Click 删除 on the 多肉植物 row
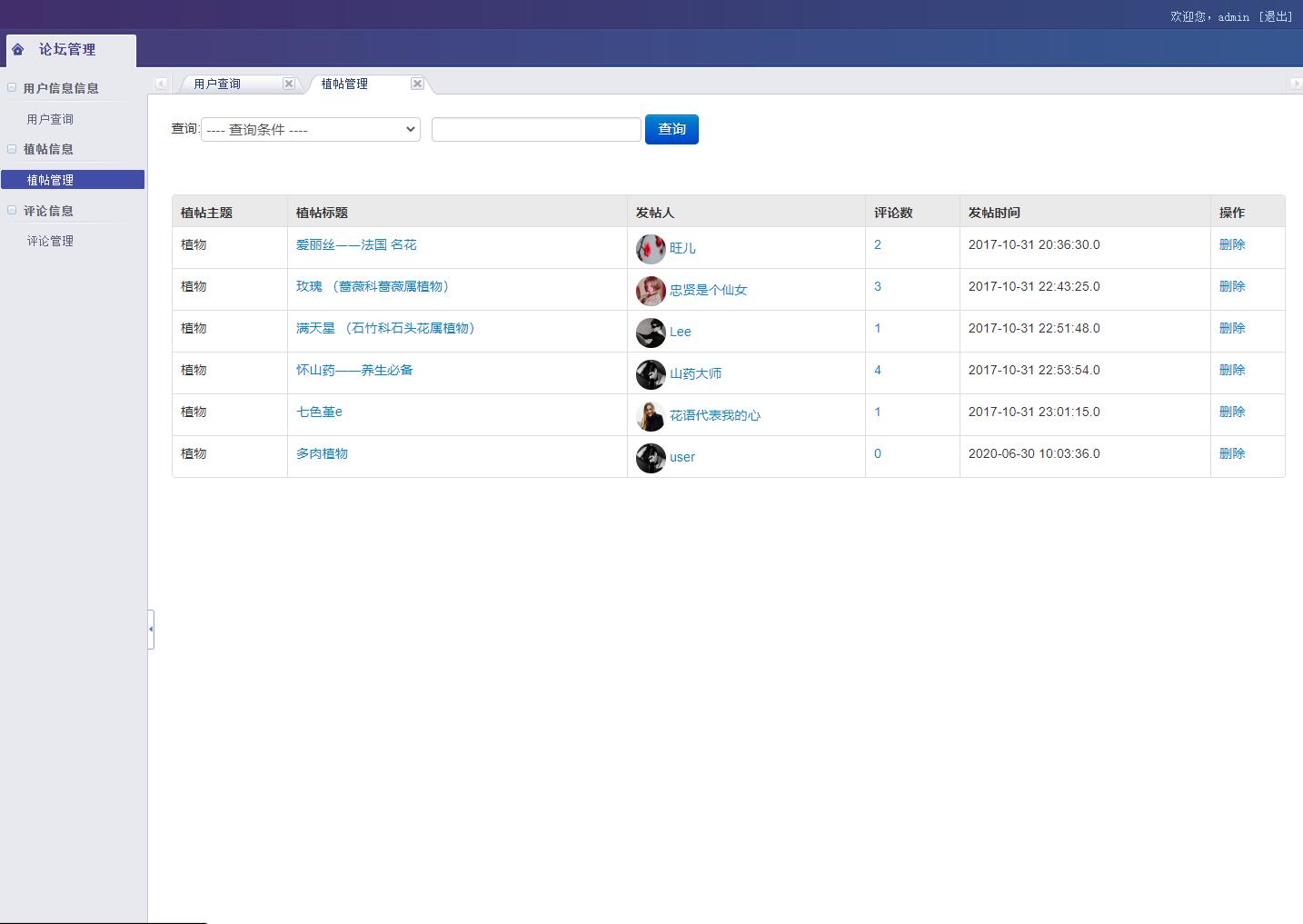The image size is (1303, 924). (1232, 452)
